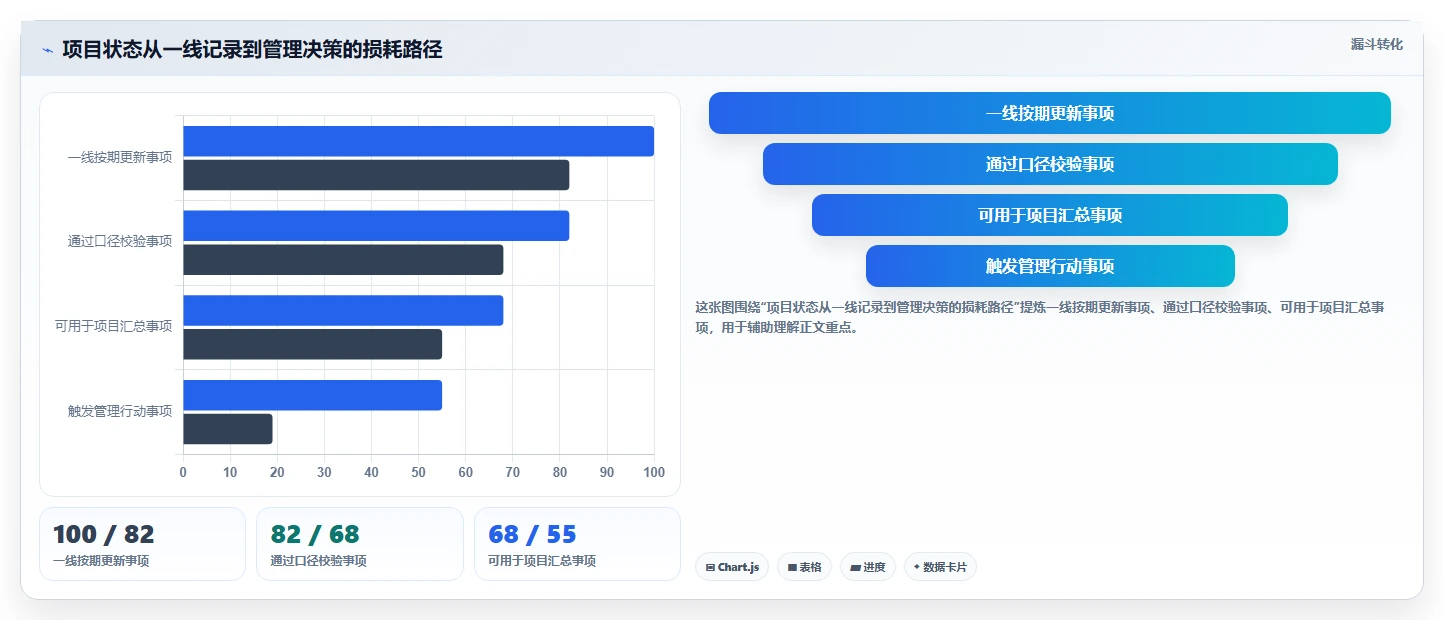Click the chart axis label 触发管理行动事项
Viewport: 1444px width, 620px height.
coord(120,411)
